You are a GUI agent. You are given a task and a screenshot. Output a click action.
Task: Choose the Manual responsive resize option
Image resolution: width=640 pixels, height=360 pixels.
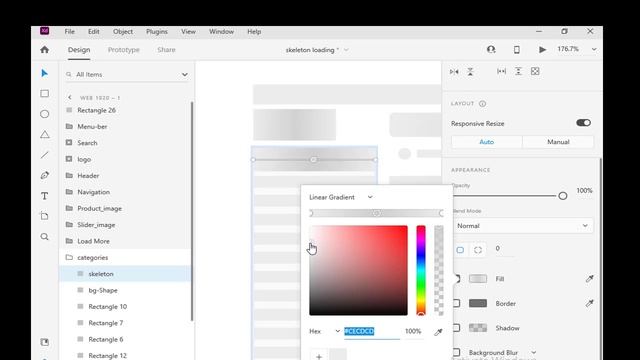(558, 142)
